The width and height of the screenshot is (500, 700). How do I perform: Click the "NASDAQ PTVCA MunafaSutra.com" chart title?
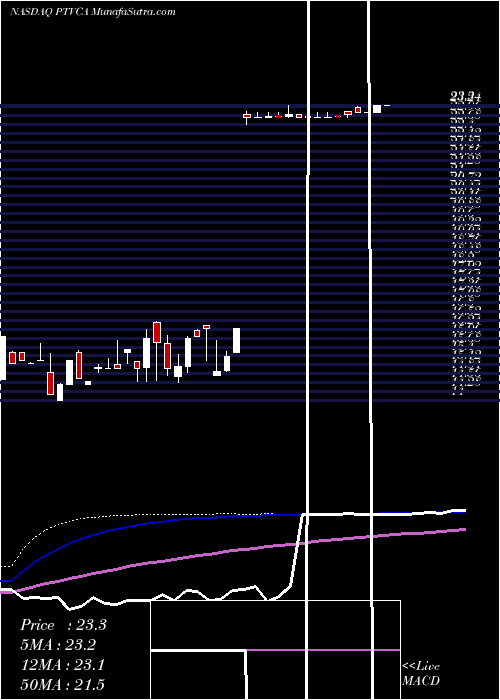[x=93, y=12]
